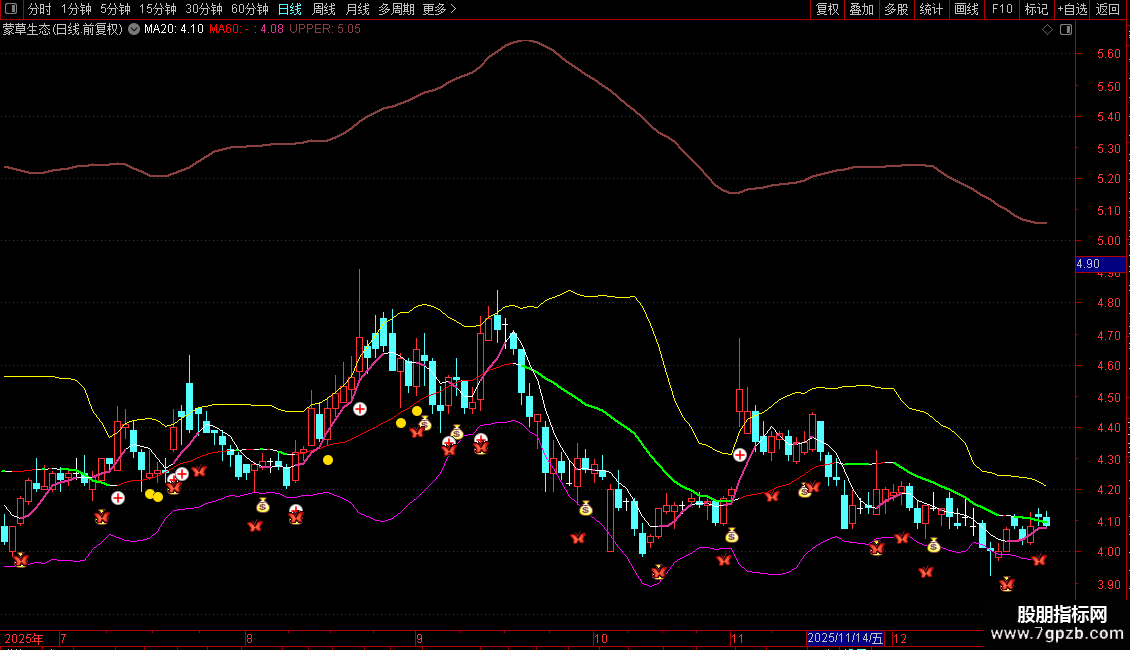Expand the 更多 more periods menu
1130x650 pixels.
pos(438,9)
